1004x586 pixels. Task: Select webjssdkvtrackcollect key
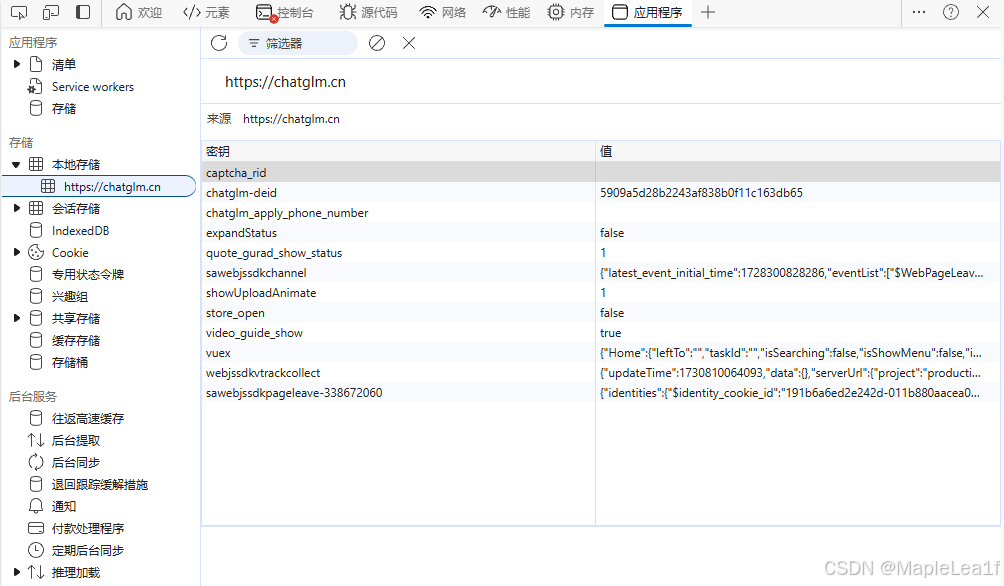coord(263,373)
